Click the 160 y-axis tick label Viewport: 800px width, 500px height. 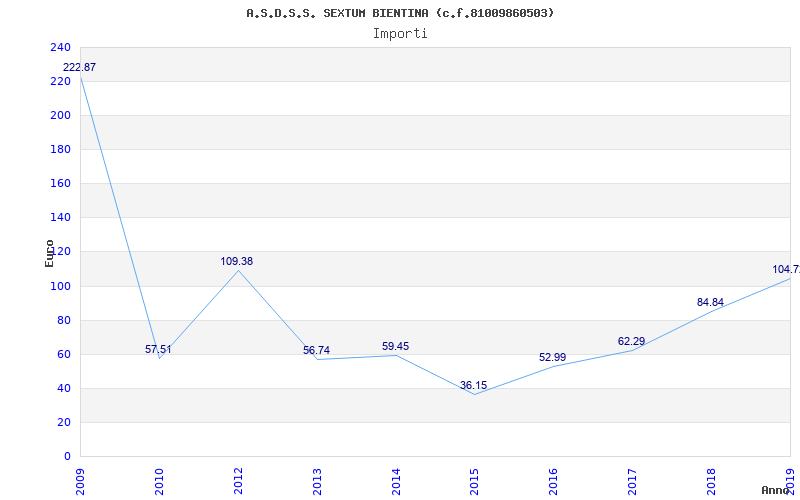pyautogui.click(x=60, y=184)
